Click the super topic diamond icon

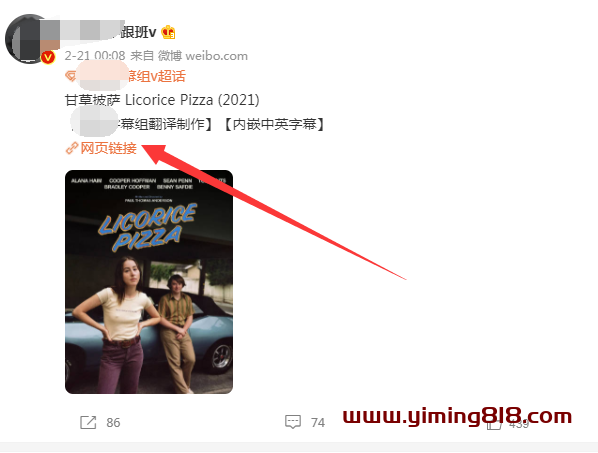71,76
